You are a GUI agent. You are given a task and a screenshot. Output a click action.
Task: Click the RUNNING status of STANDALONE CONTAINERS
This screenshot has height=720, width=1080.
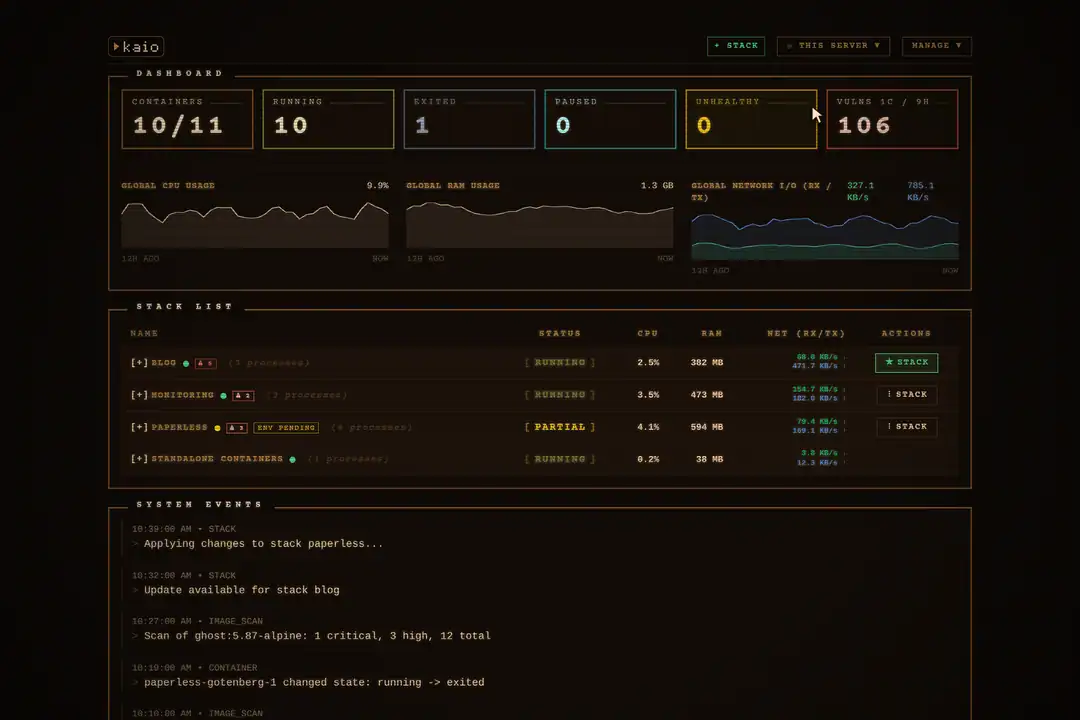point(560,459)
